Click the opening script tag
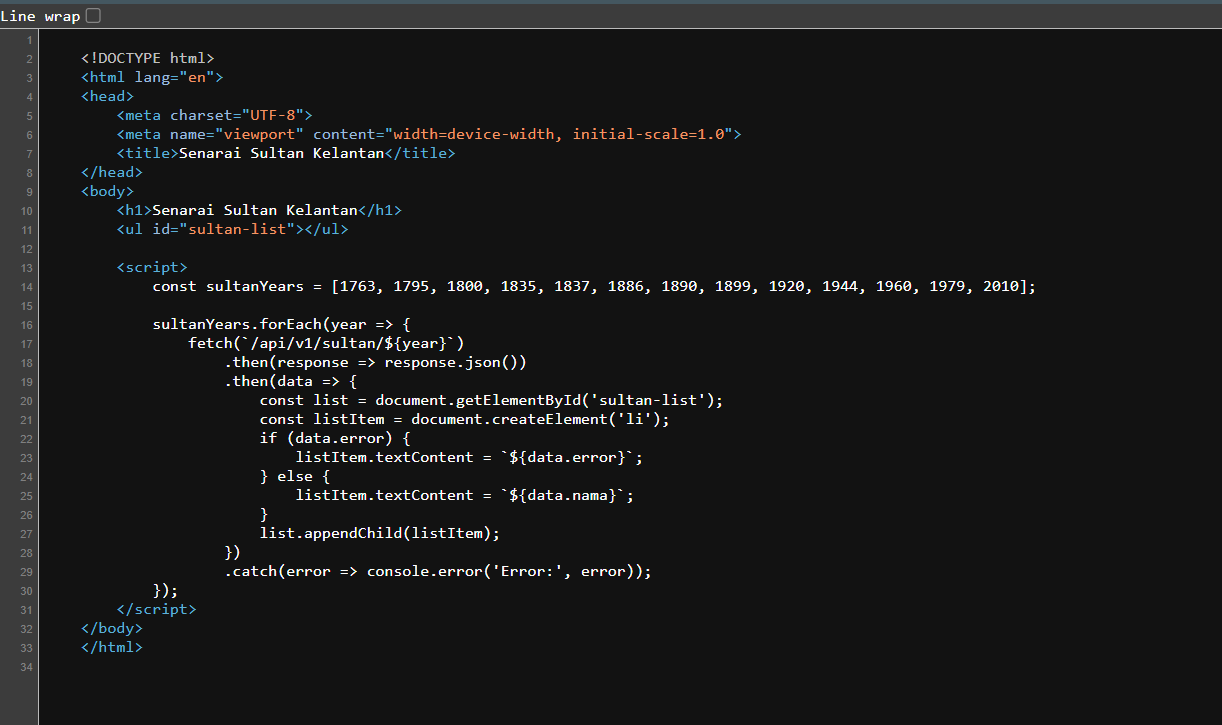Image resolution: width=1222 pixels, height=725 pixels. pyautogui.click(x=152, y=268)
